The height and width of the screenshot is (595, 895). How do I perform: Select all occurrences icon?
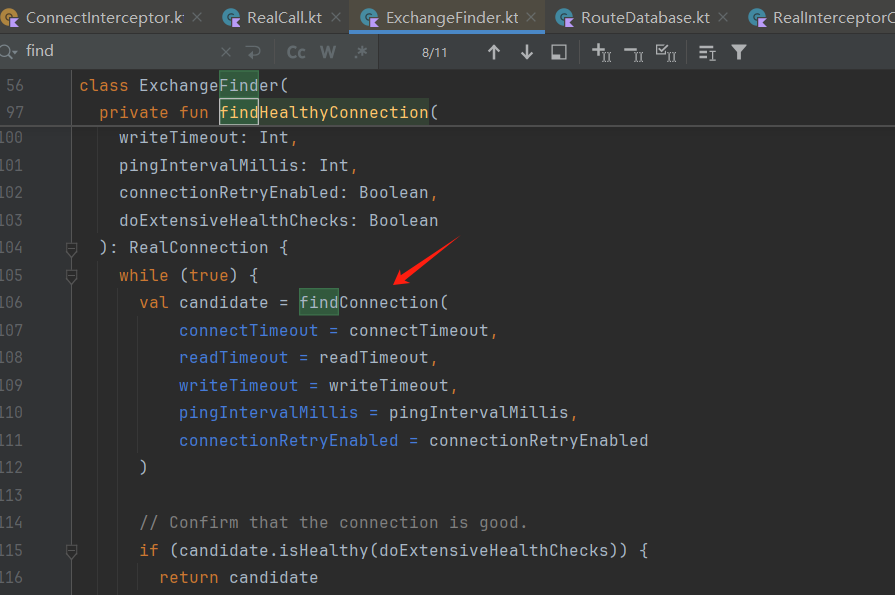click(666, 53)
